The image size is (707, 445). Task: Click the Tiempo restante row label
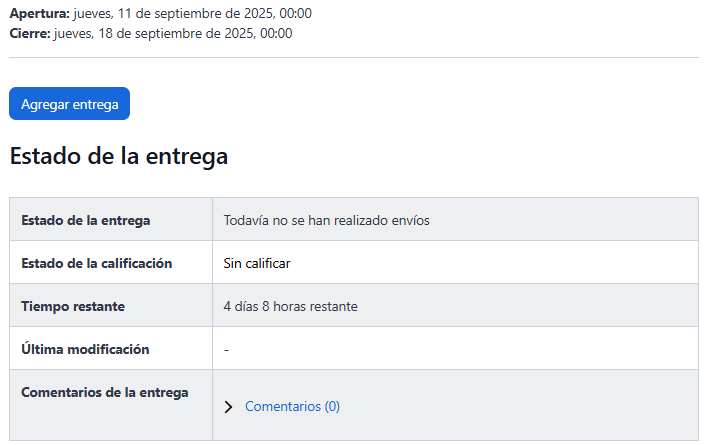coord(73,306)
